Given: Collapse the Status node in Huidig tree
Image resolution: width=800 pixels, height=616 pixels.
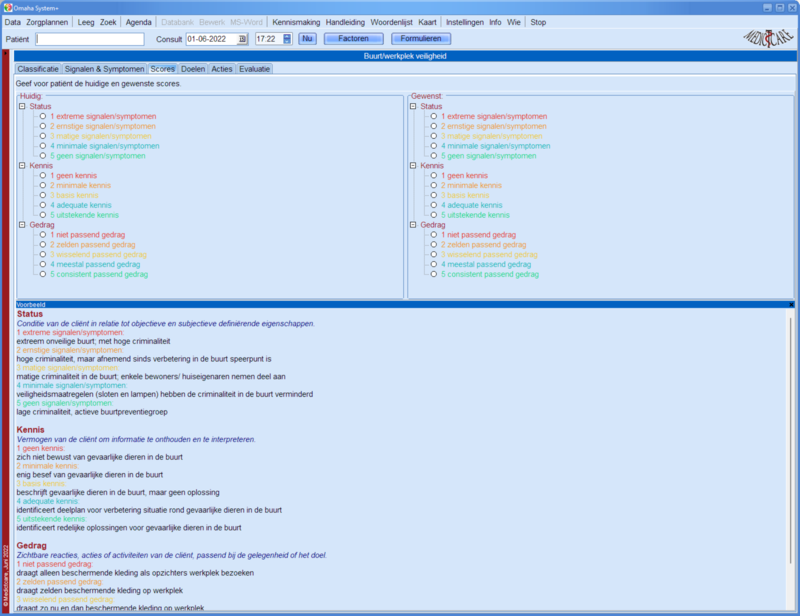Looking at the screenshot, I should point(22,106).
